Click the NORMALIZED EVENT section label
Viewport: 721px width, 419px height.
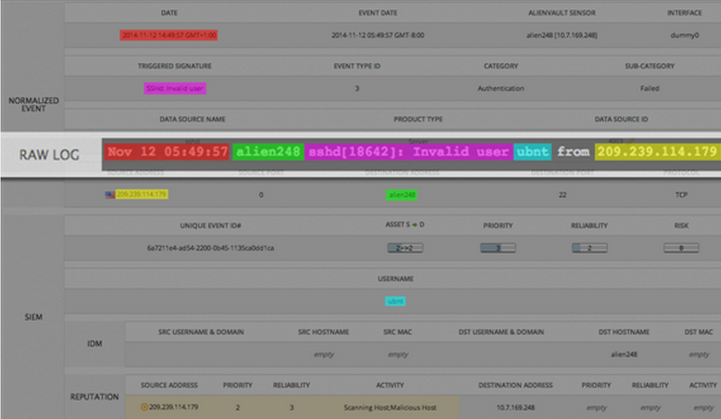[x=34, y=104]
